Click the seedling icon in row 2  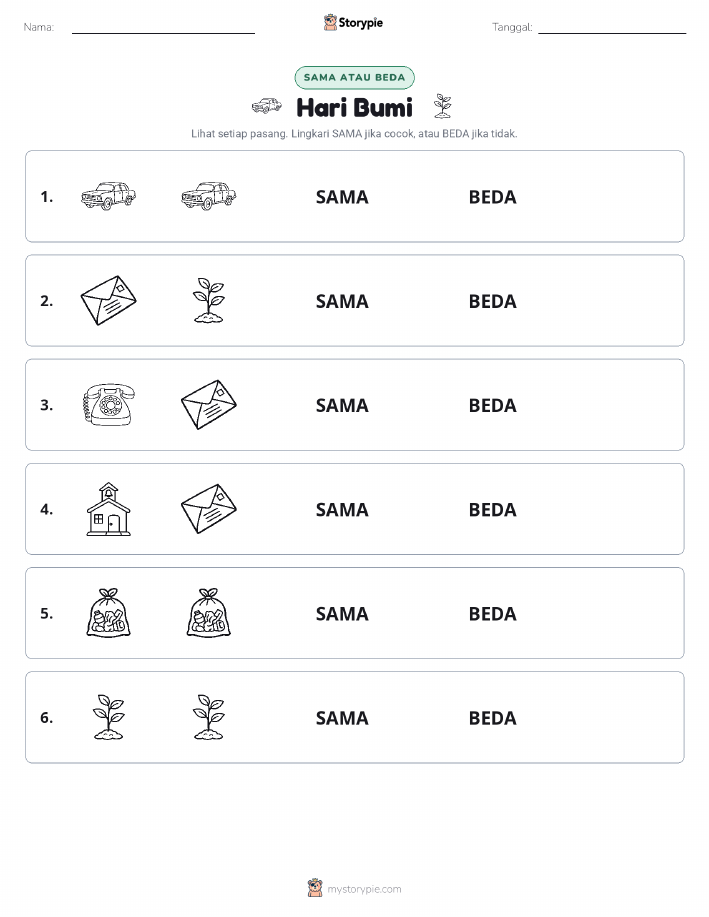pos(209,301)
